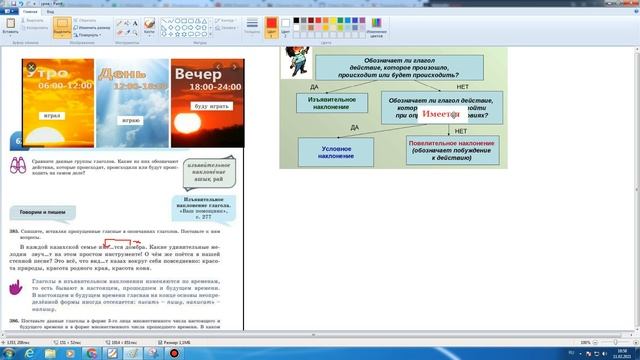
Task: Expand the Brushes (Кисти) dropdown arrow
Action: pos(149,36)
